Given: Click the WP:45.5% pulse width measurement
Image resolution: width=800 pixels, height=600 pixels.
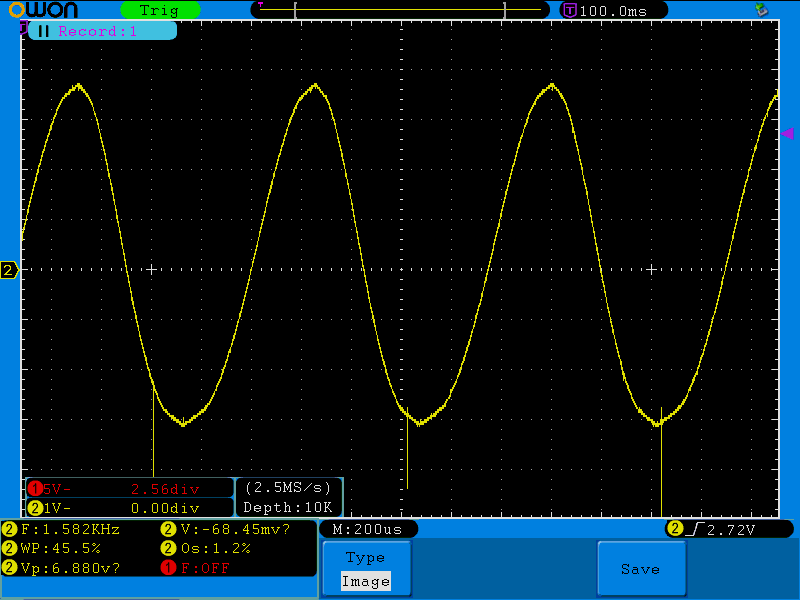Looking at the screenshot, I should tap(52, 548).
